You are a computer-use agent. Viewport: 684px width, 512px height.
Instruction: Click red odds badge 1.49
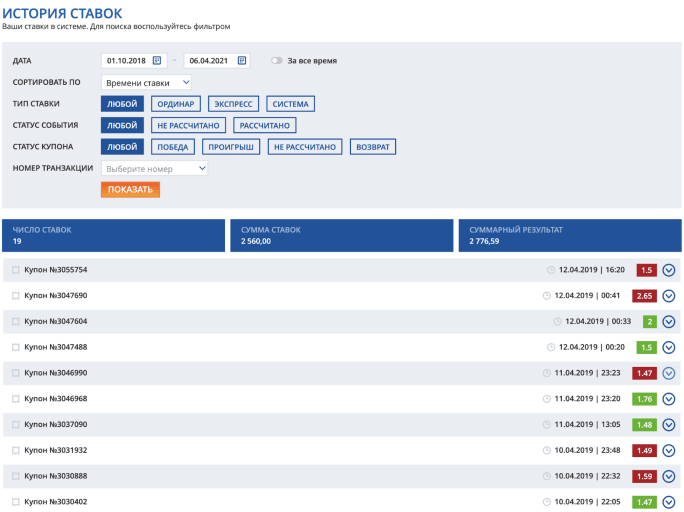pyautogui.click(x=644, y=451)
